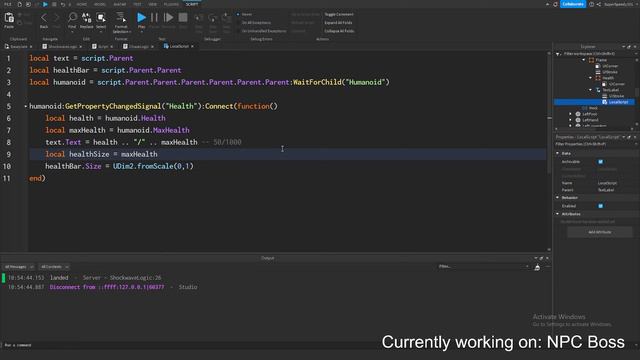Open the FILE menu
The image size is (640, 360).
coord(8,4)
